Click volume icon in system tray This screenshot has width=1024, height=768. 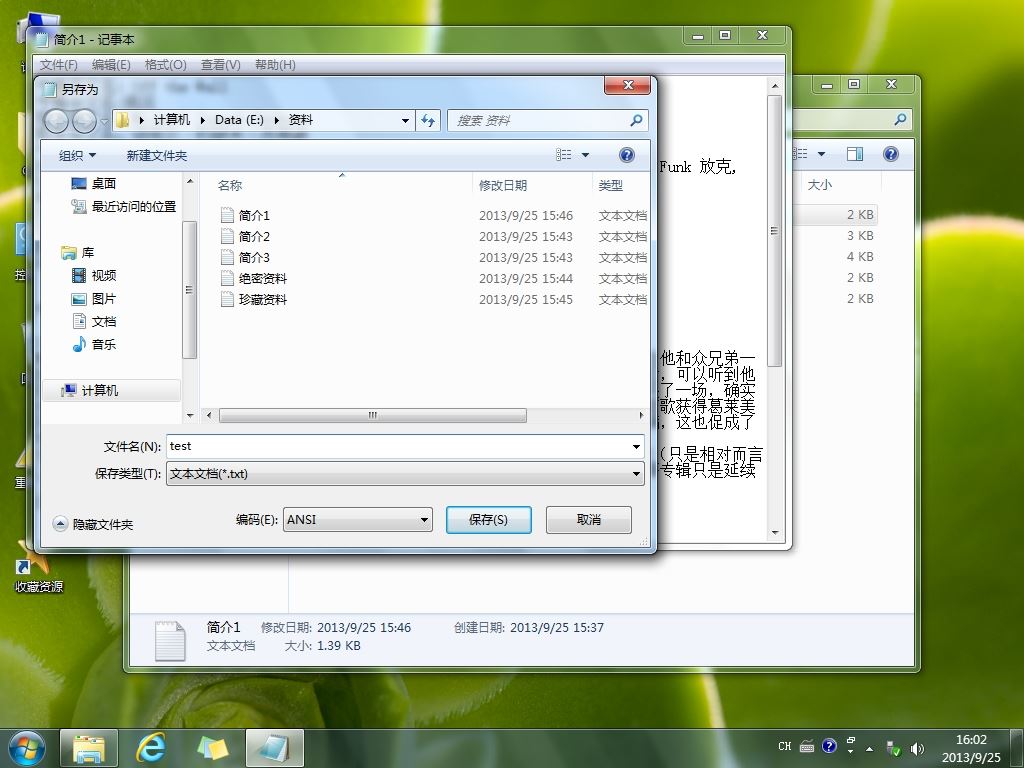918,748
